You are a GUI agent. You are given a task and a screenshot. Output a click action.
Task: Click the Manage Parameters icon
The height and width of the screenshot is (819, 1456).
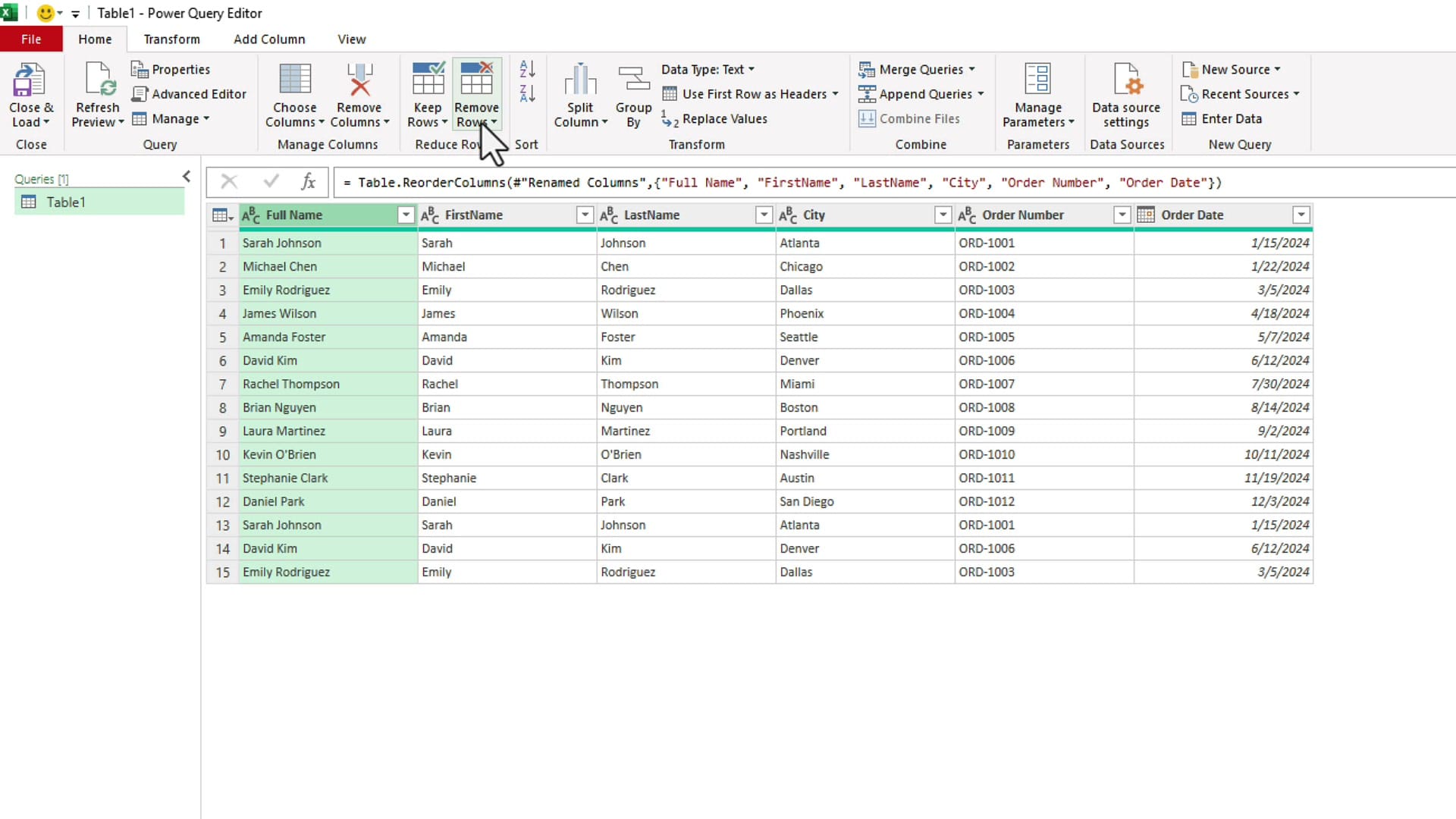click(x=1037, y=79)
